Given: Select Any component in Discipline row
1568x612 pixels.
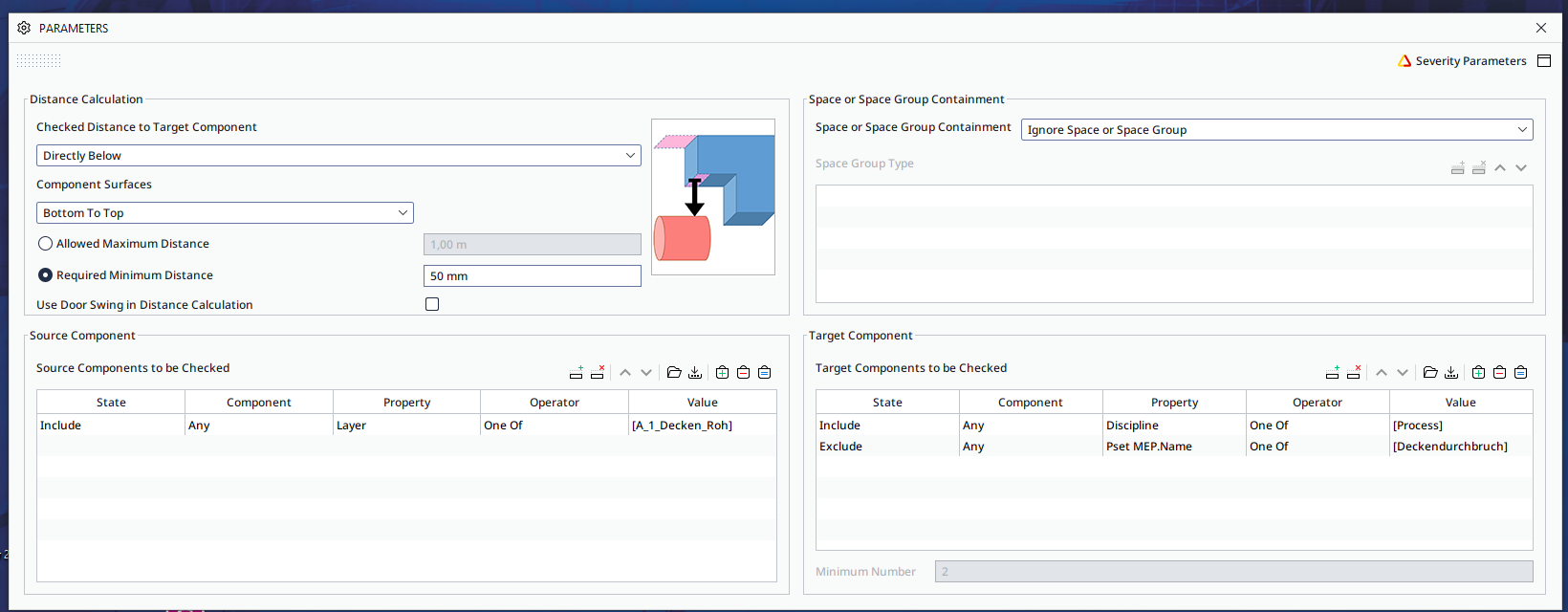Looking at the screenshot, I should [1031, 425].
